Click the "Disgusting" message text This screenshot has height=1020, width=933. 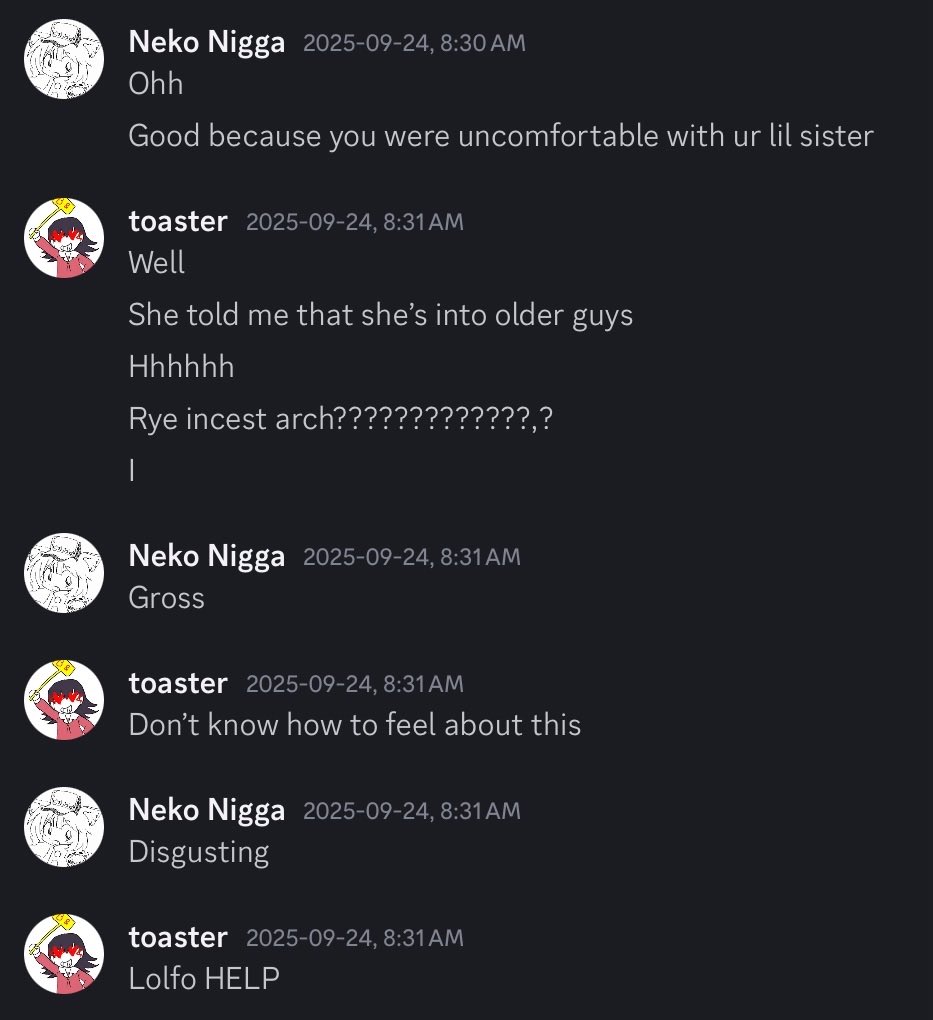point(198,852)
